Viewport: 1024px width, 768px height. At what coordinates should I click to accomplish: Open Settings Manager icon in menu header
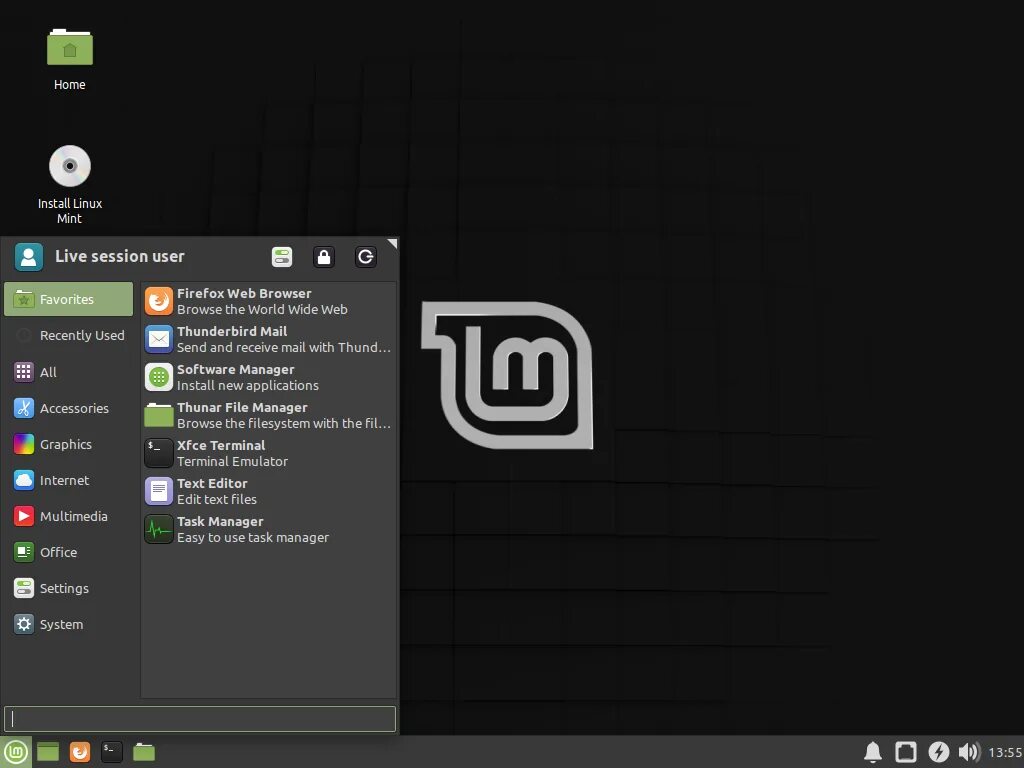[x=282, y=257]
